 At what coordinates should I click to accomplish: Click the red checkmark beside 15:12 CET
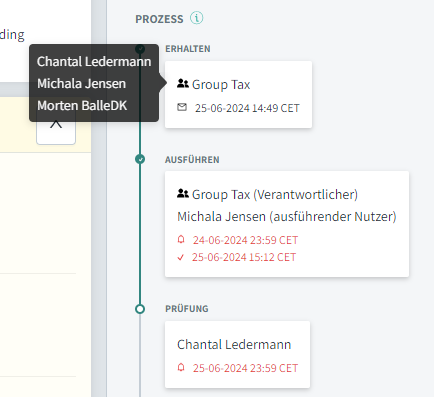181,257
